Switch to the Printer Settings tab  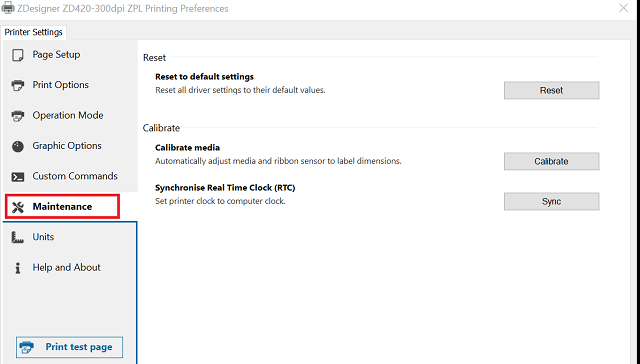33,32
